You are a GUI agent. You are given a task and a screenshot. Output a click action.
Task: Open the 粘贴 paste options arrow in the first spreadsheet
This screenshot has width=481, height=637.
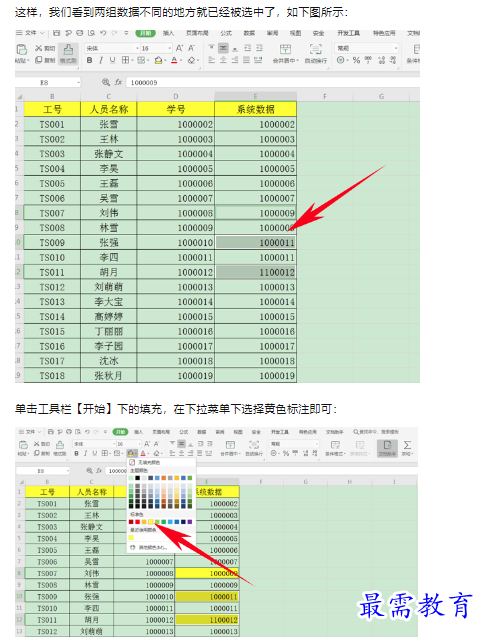click(28, 61)
